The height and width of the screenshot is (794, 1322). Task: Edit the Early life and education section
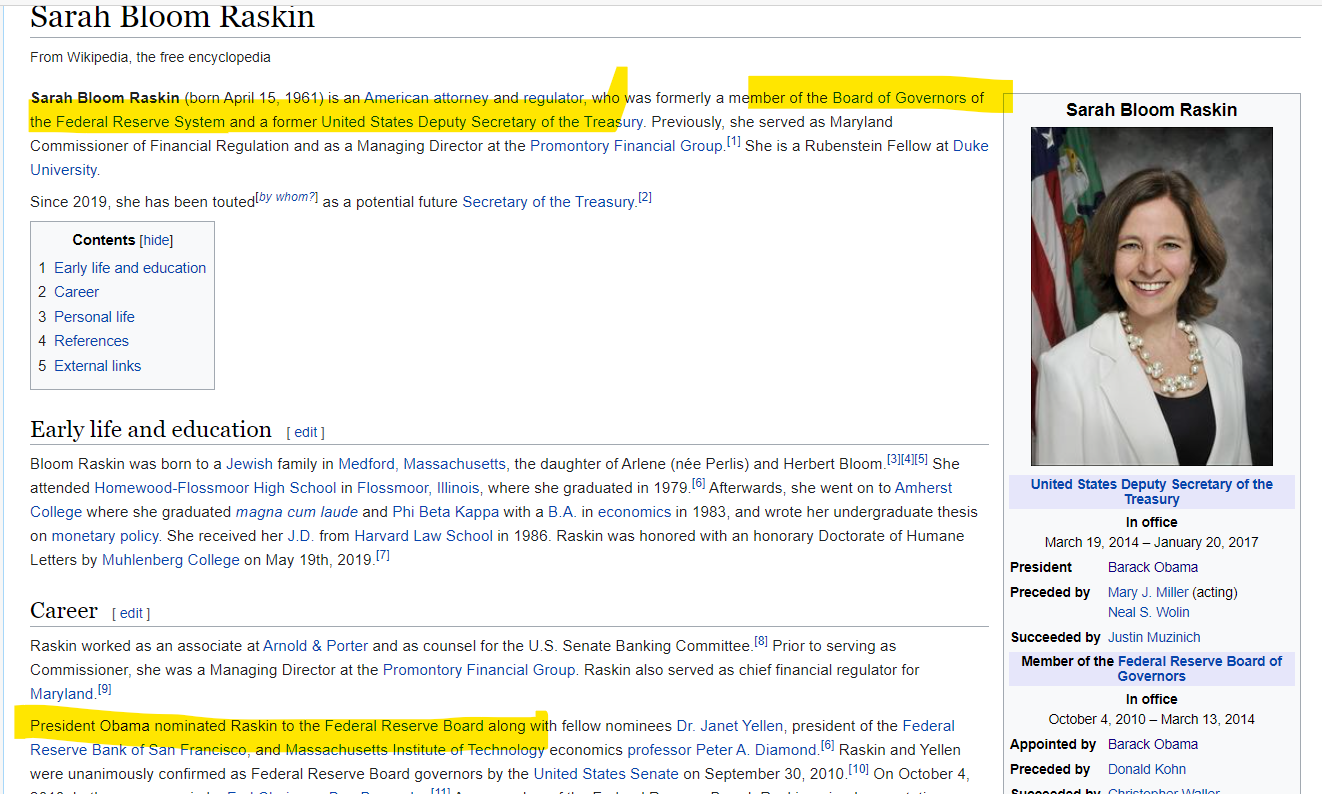(x=305, y=432)
